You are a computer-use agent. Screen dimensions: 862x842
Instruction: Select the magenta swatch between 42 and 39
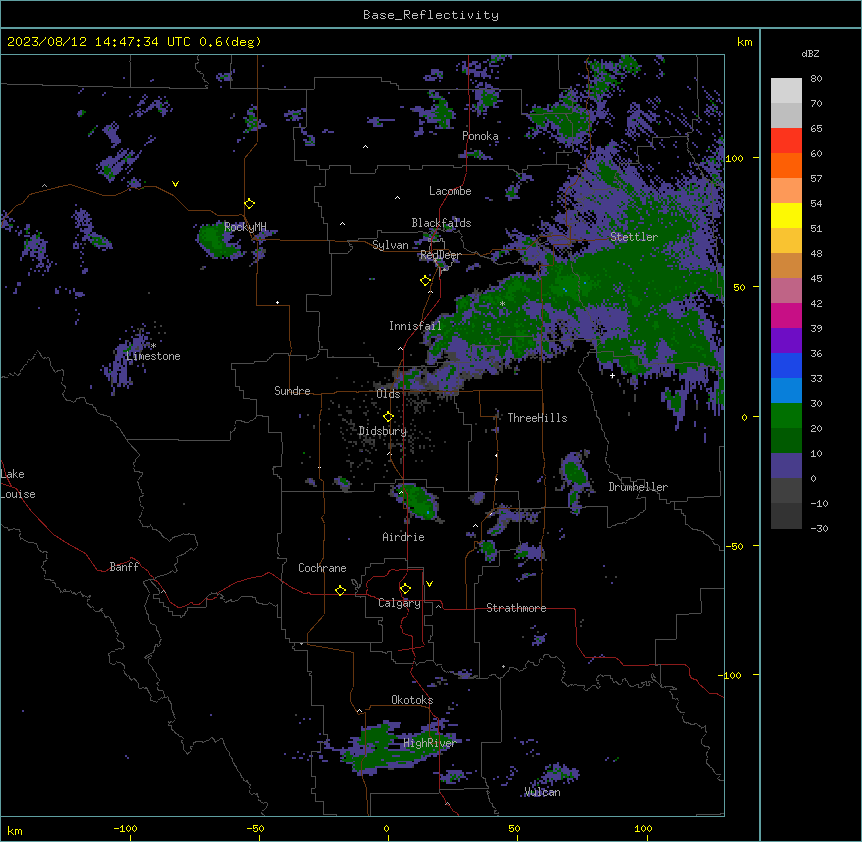click(786, 315)
